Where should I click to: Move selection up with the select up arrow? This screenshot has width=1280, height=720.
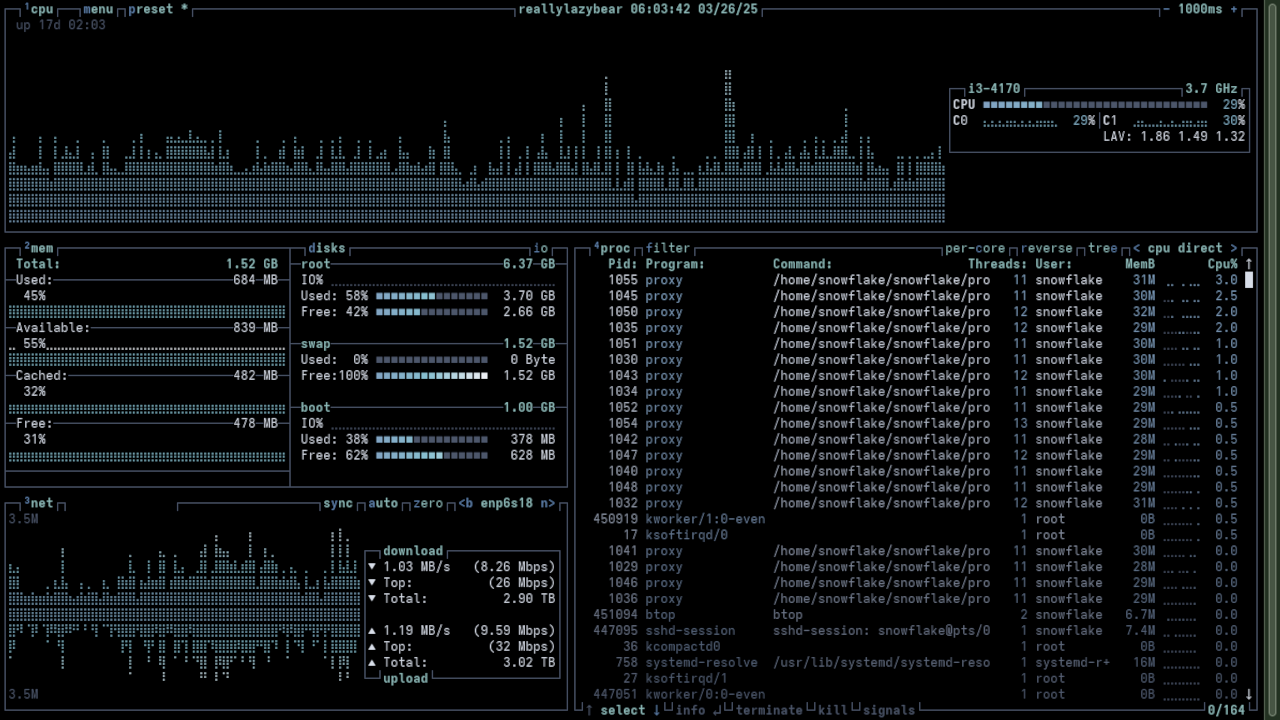pyautogui.click(x=589, y=710)
